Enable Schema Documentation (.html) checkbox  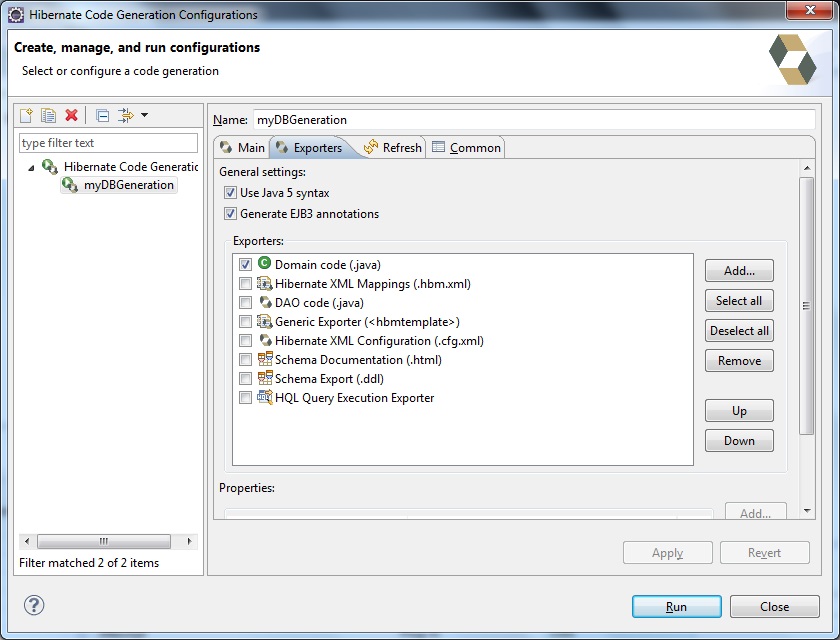pyautogui.click(x=245, y=359)
